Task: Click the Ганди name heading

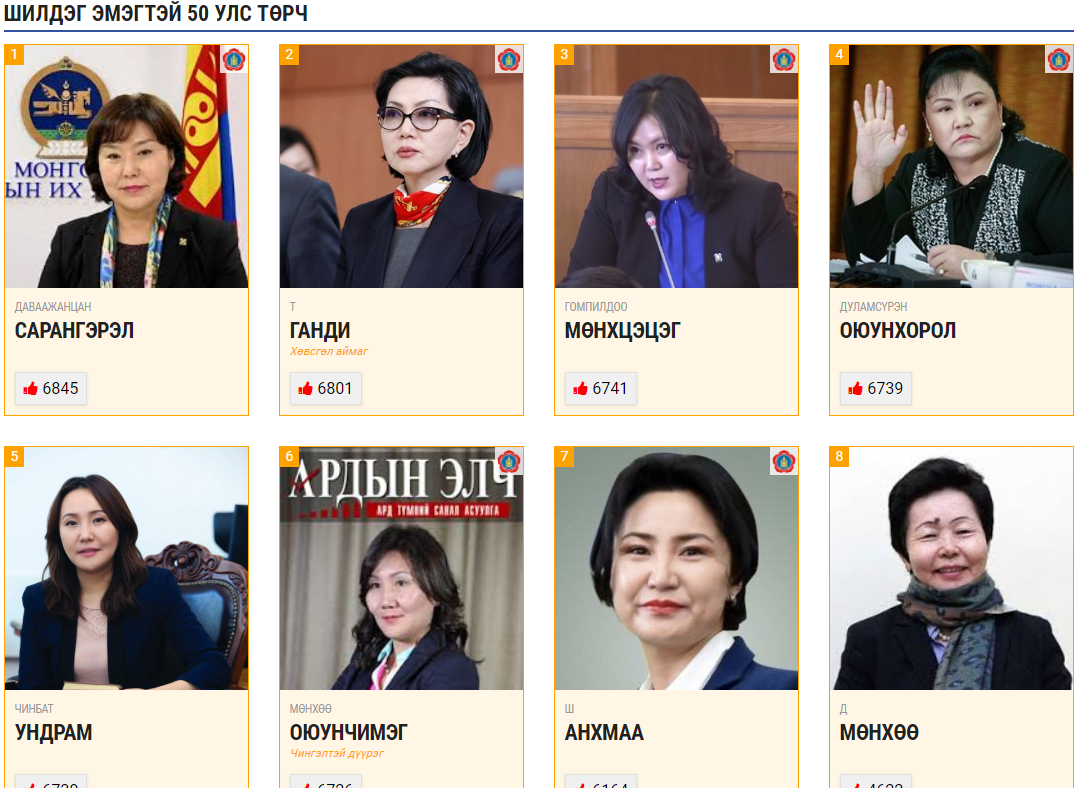Action: click(320, 331)
